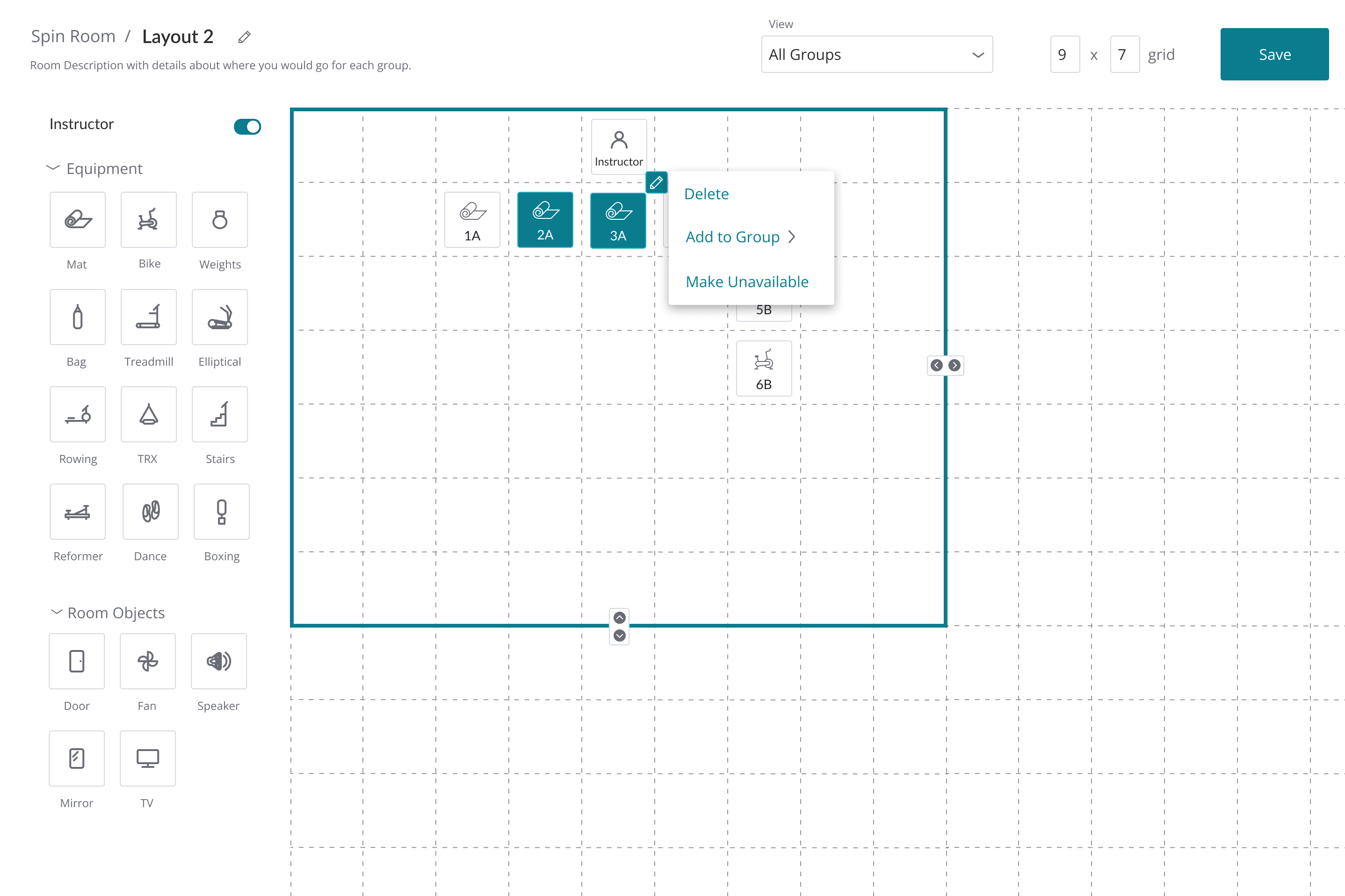Click the TRX equipment icon

click(x=149, y=414)
